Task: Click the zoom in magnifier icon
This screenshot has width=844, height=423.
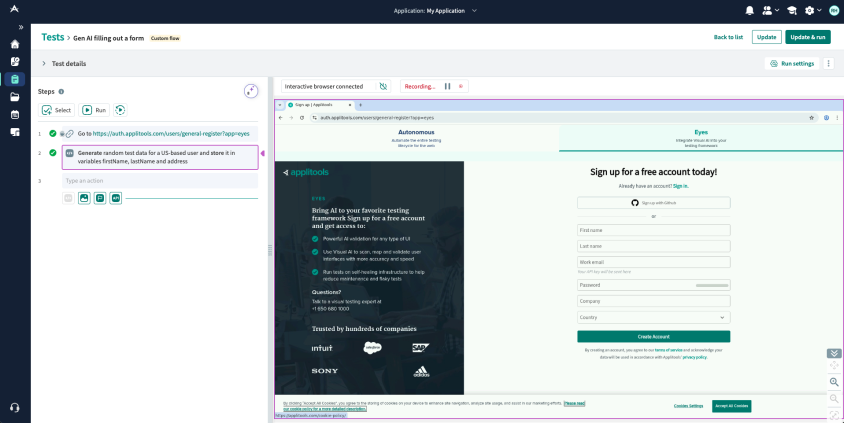Action: click(x=834, y=382)
